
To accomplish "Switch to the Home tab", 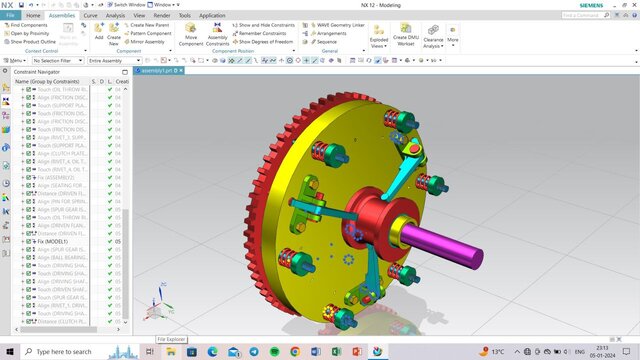I will [33, 16].
